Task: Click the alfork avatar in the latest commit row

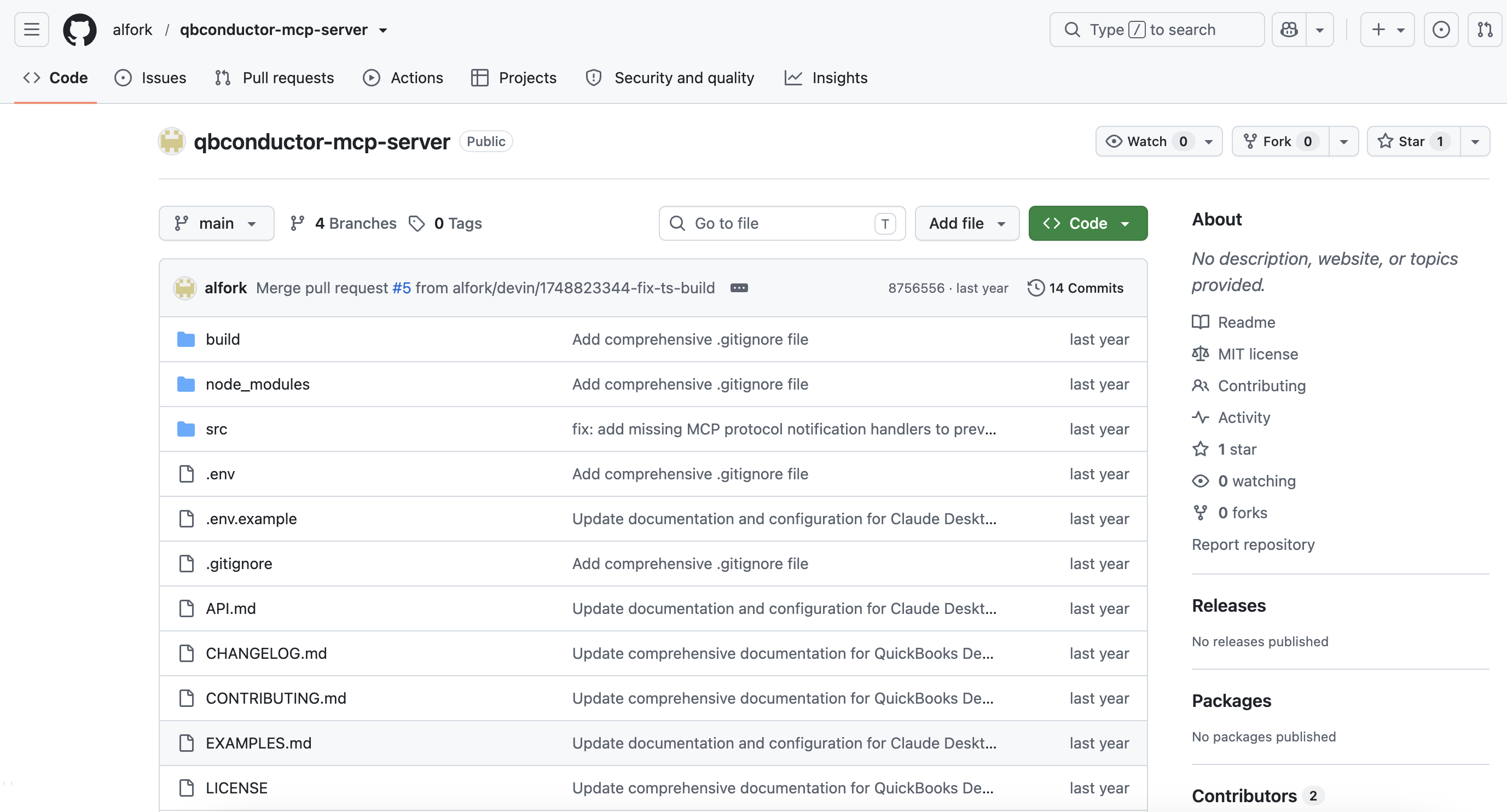Action: point(185,288)
